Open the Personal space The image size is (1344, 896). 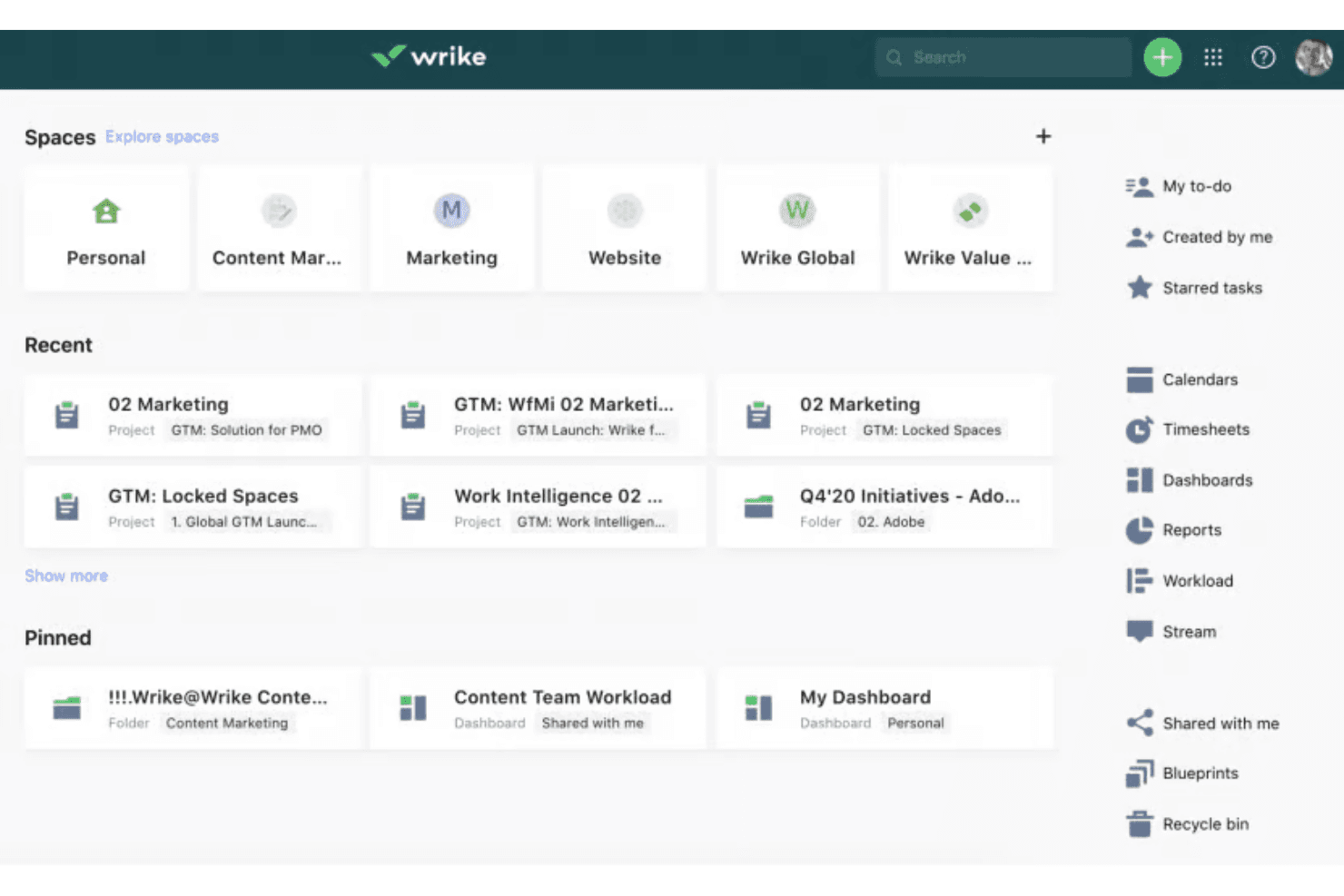(x=106, y=228)
